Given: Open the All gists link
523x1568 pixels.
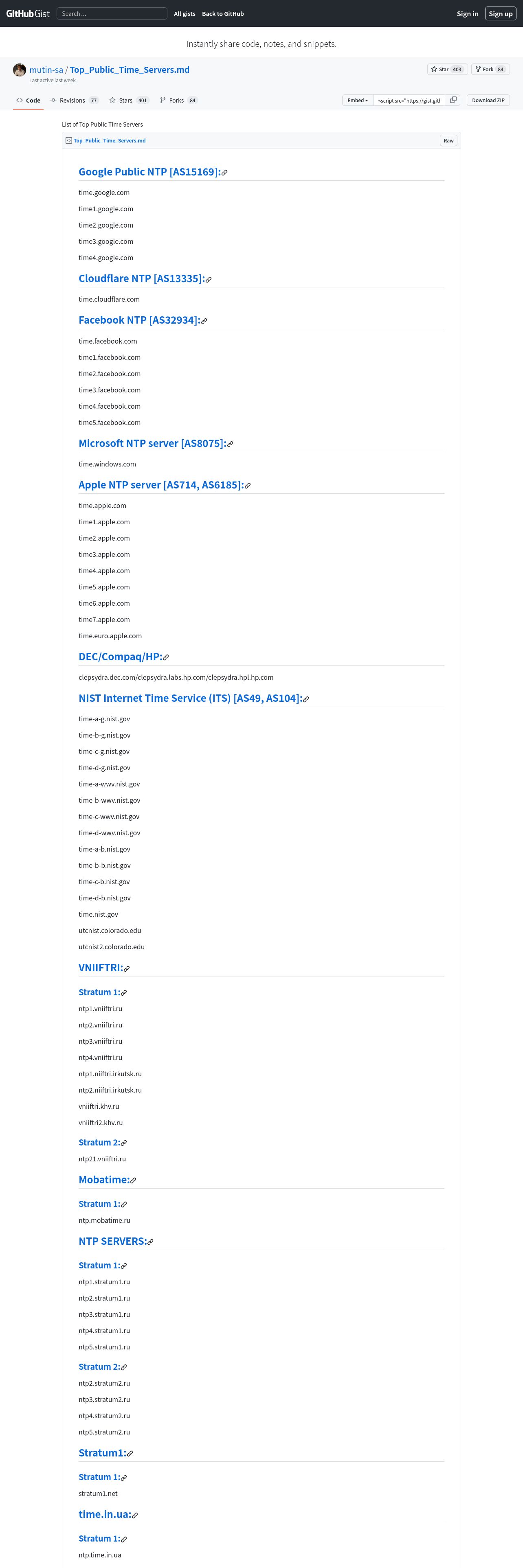Looking at the screenshot, I should (x=185, y=13).
